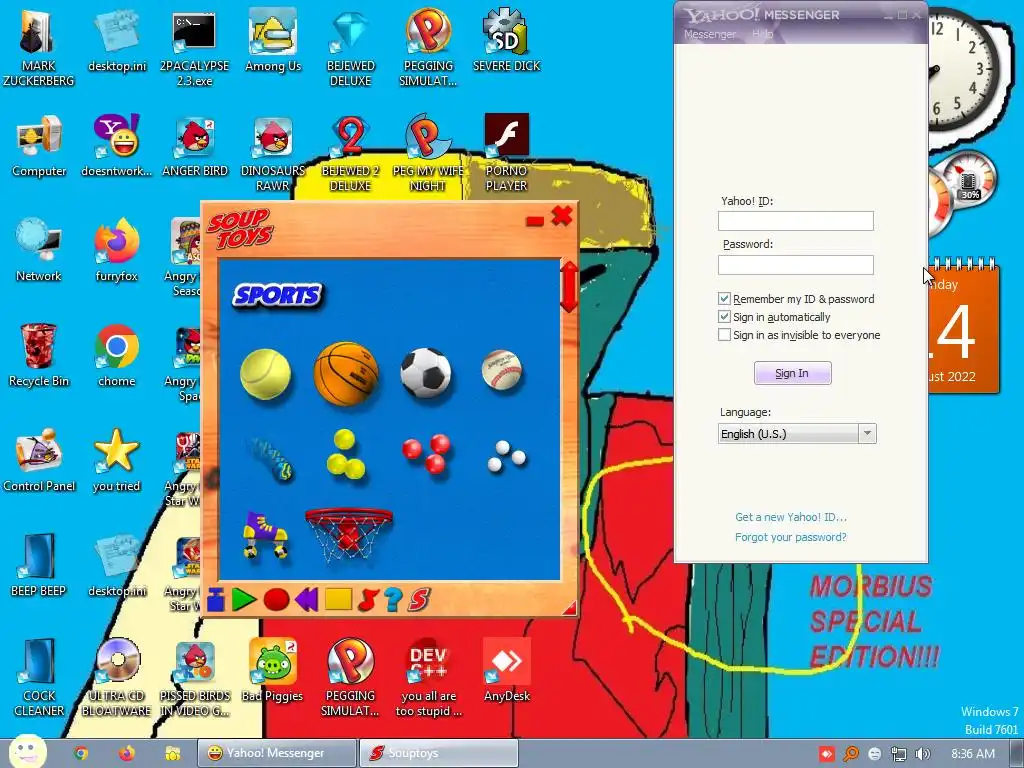The width and height of the screenshot is (1024, 768).
Task: Select the roller skate toy
Action: [x=264, y=535]
